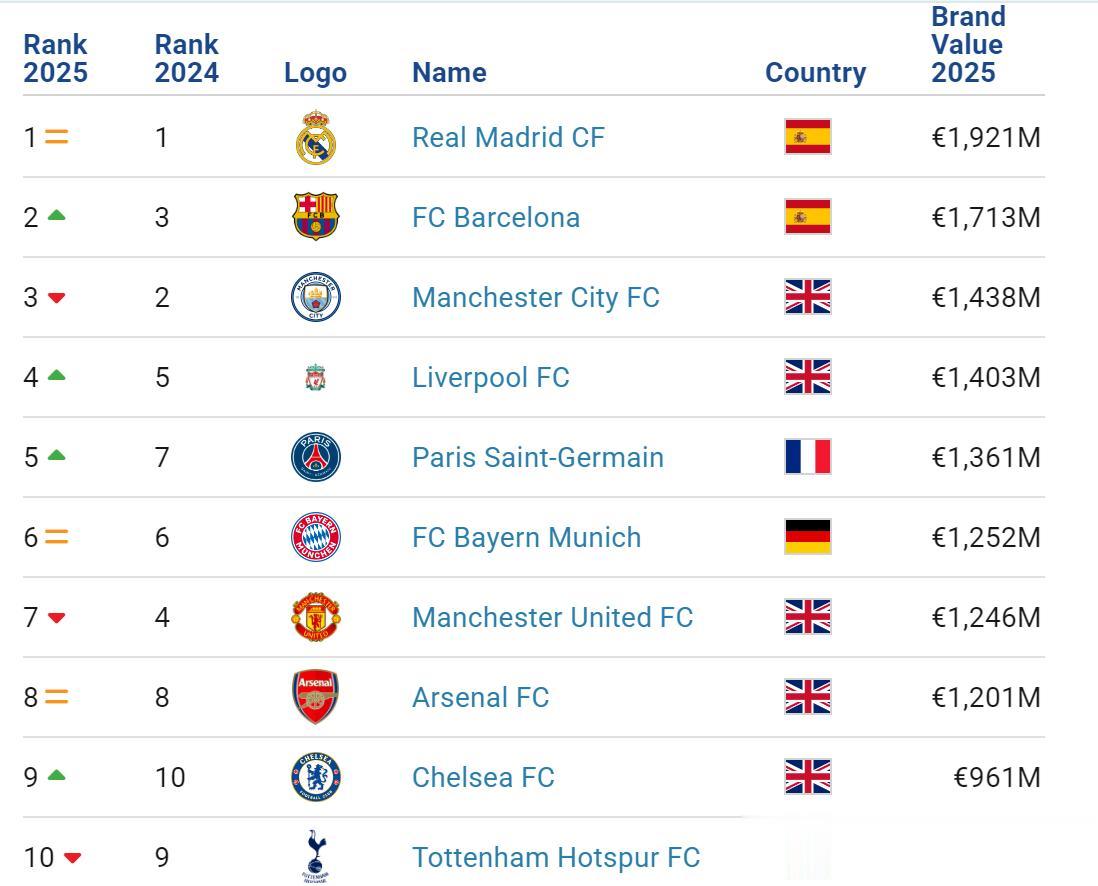This screenshot has height=886, width=1098.
Task: Click the Manchester United crest logo
Action: click(x=316, y=617)
